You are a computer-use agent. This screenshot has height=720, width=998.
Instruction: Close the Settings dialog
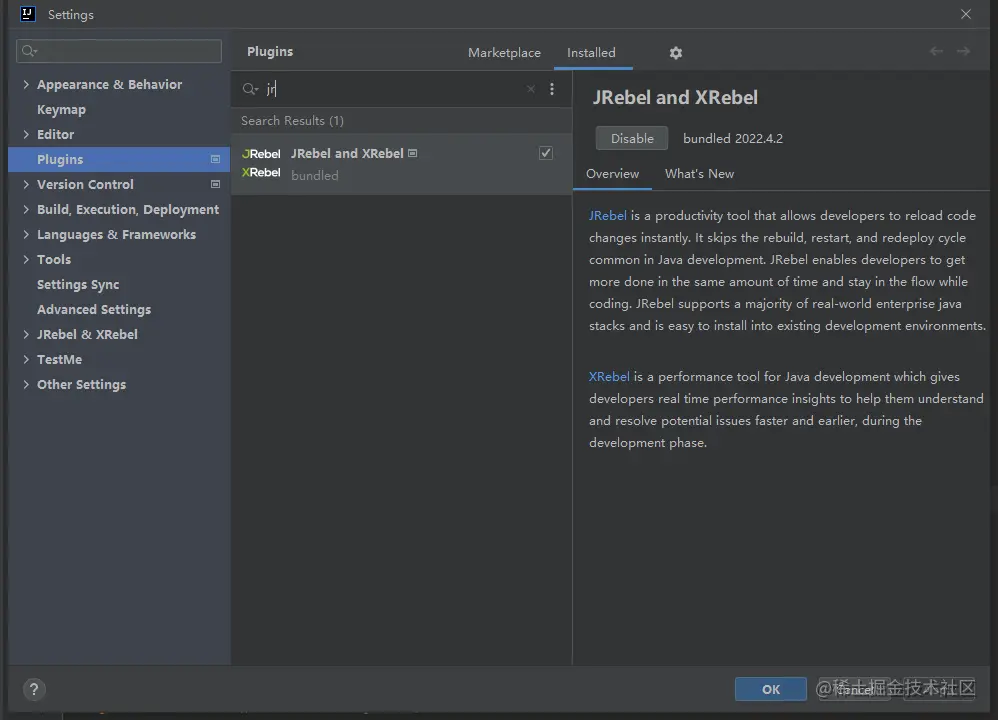[x=966, y=14]
